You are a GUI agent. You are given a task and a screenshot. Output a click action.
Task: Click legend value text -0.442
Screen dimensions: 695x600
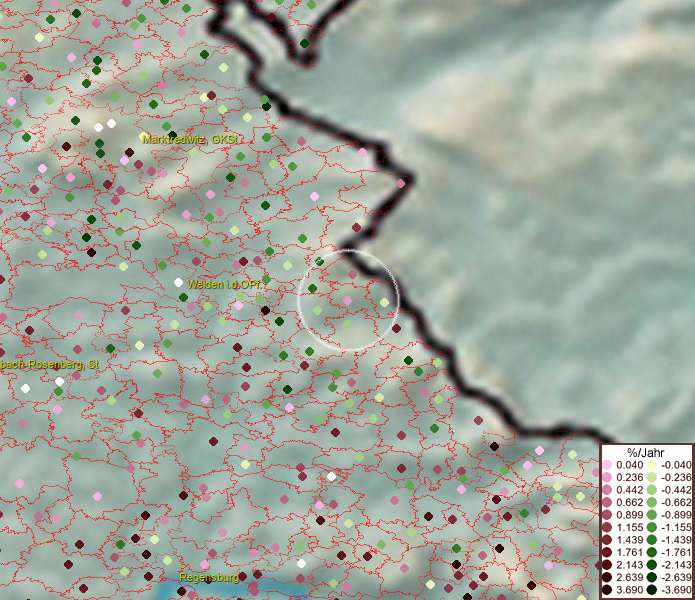pos(676,490)
